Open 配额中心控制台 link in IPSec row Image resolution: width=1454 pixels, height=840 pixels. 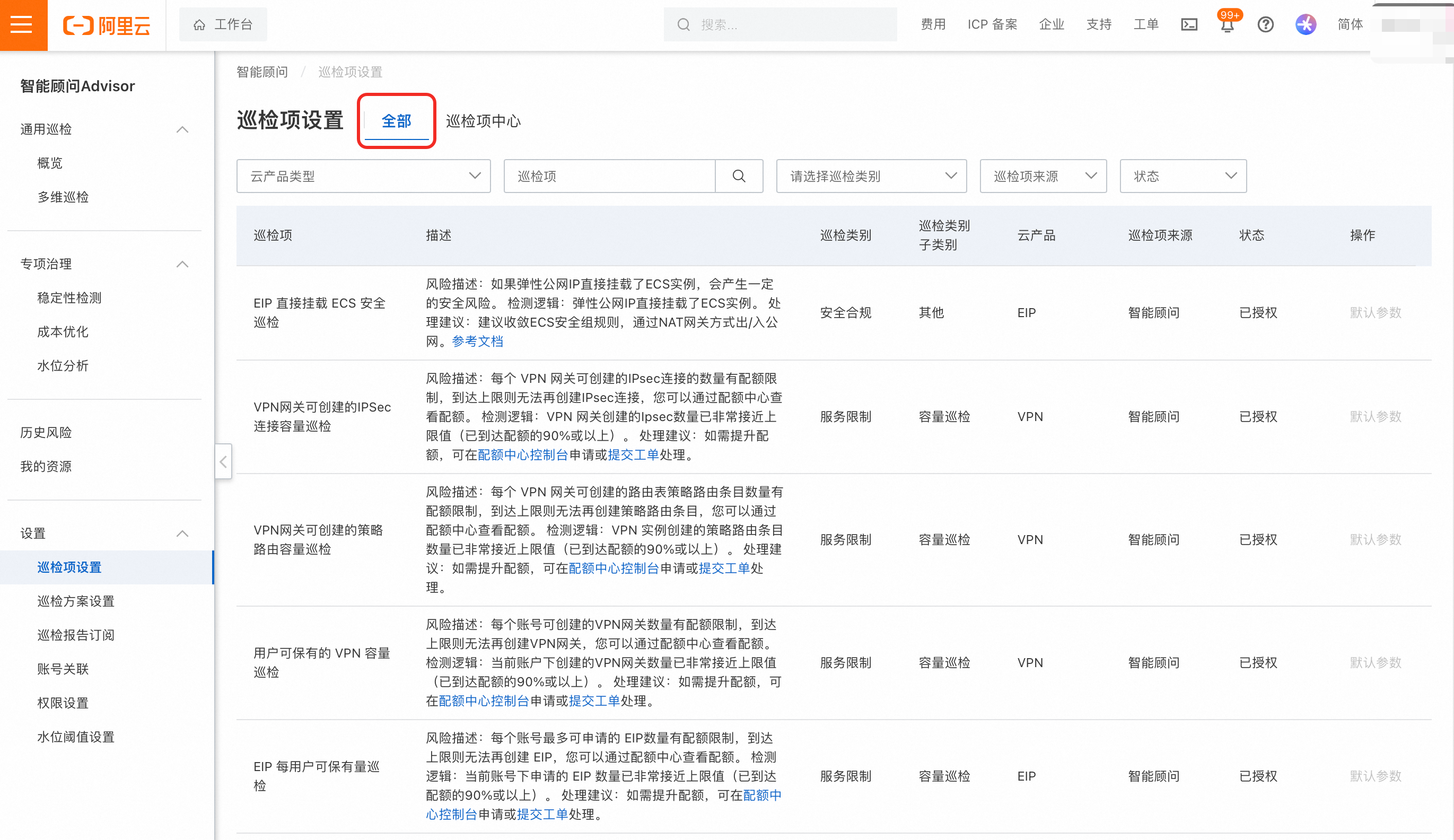523,455
